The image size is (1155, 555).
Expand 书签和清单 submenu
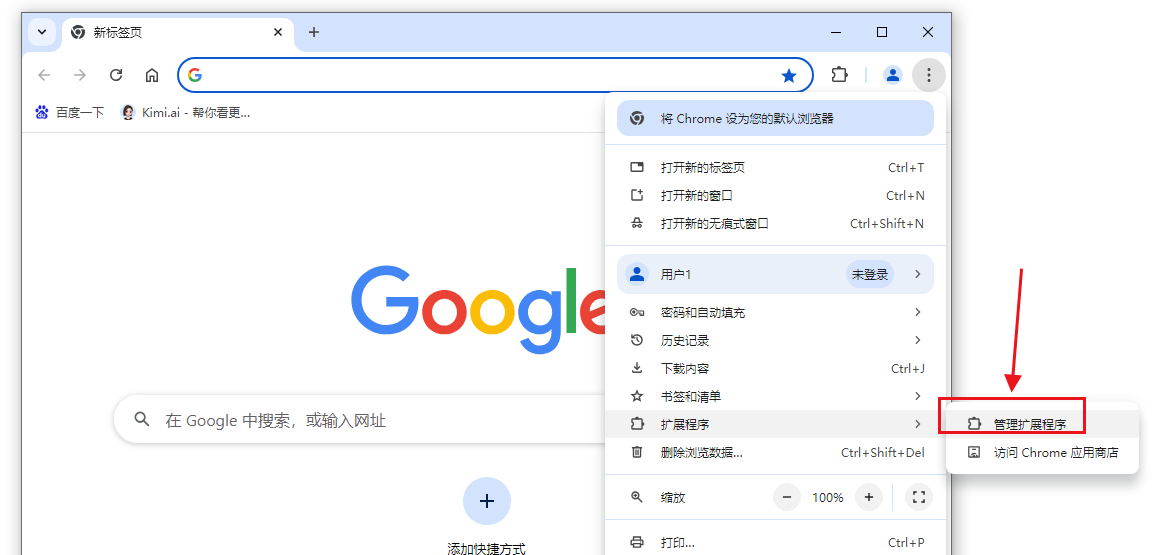click(x=777, y=397)
